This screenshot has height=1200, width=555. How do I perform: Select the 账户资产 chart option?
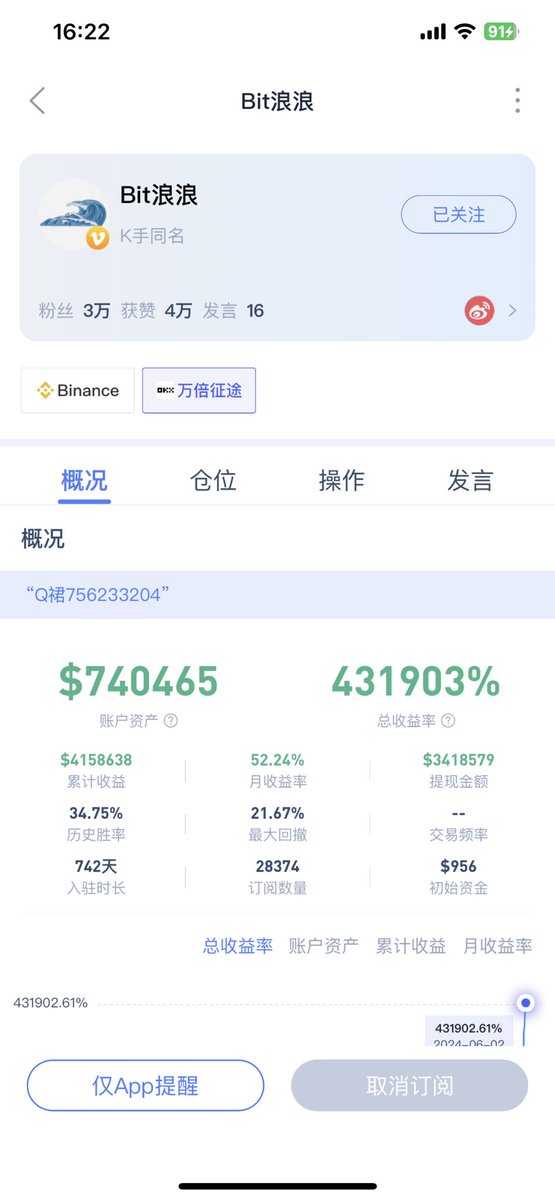pyautogui.click(x=324, y=946)
